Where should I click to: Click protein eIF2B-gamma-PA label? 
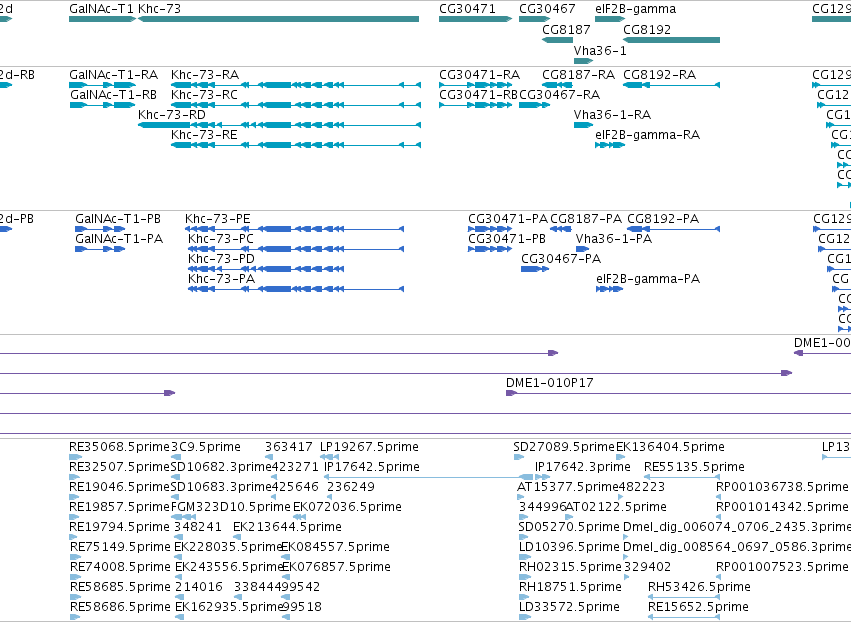648,279
